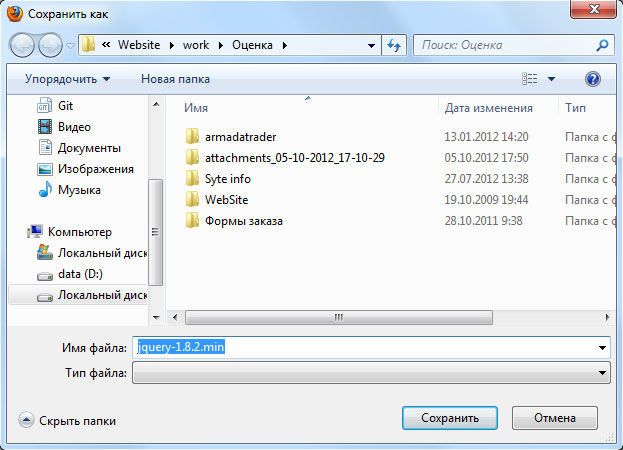Collapse folders with Скрыть папки arrow icon
The width and height of the screenshot is (623, 450).
point(26,420)
